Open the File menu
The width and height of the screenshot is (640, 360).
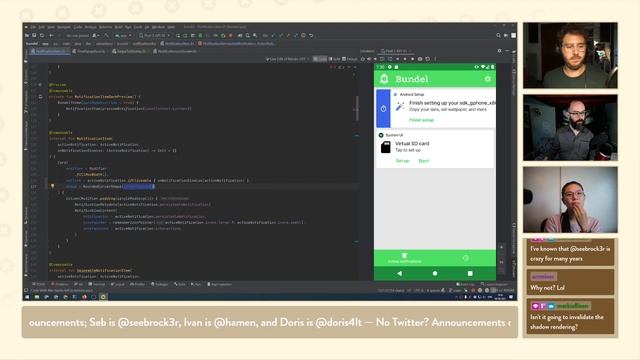click(x=33, y=27)
